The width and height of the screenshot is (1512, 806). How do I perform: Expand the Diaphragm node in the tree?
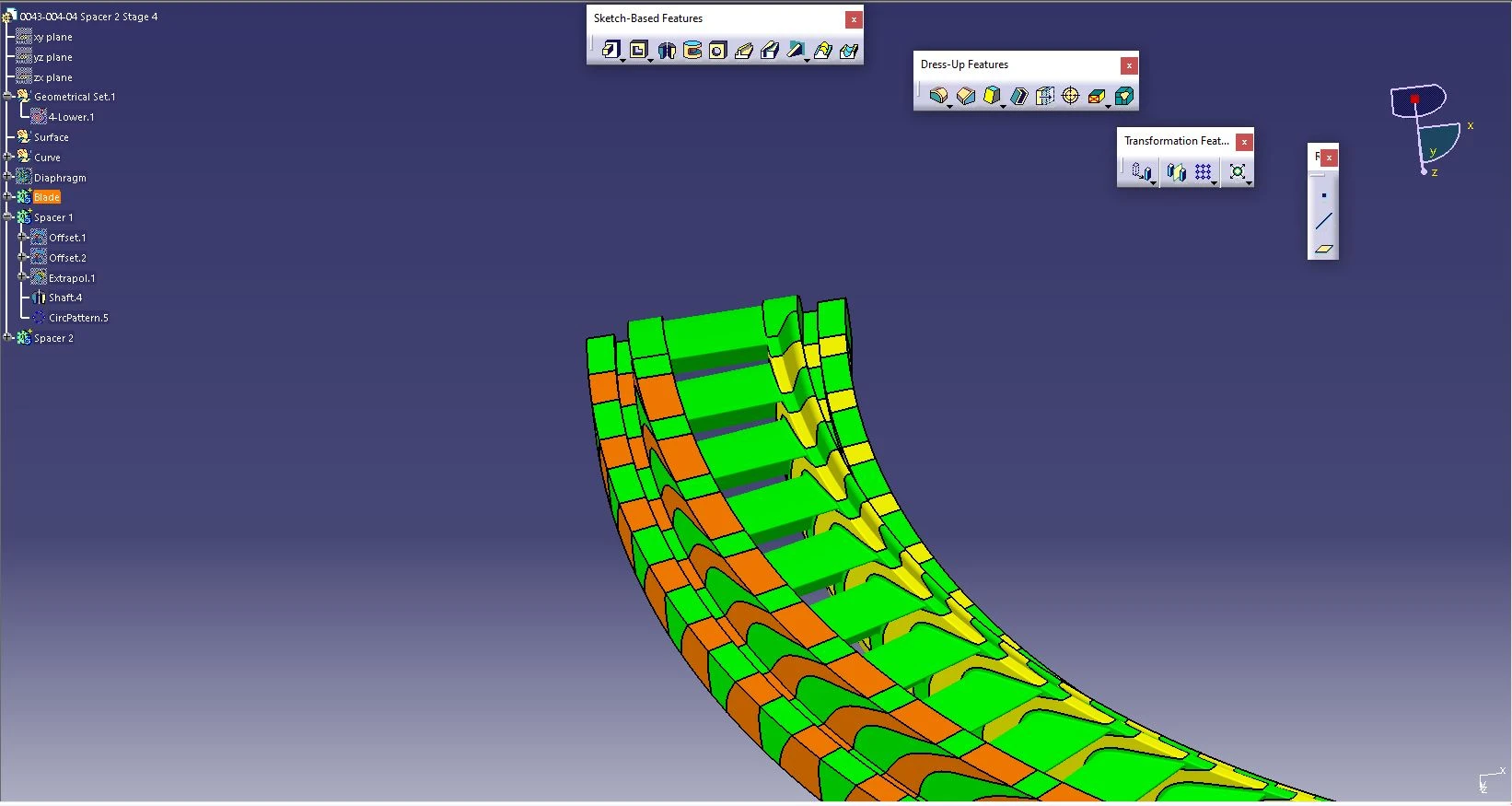click(7, 177)
